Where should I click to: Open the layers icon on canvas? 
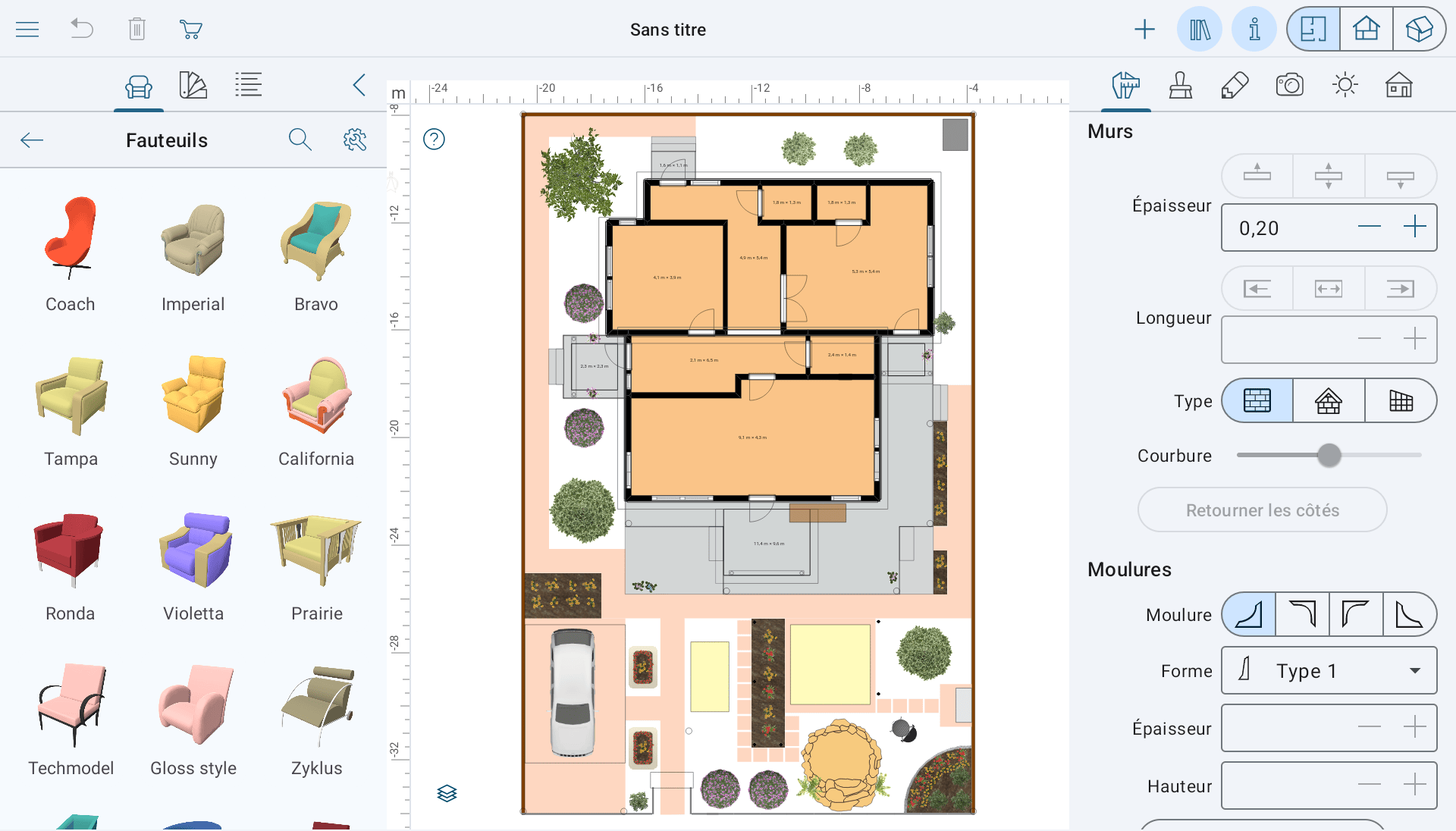coord(447,793)
